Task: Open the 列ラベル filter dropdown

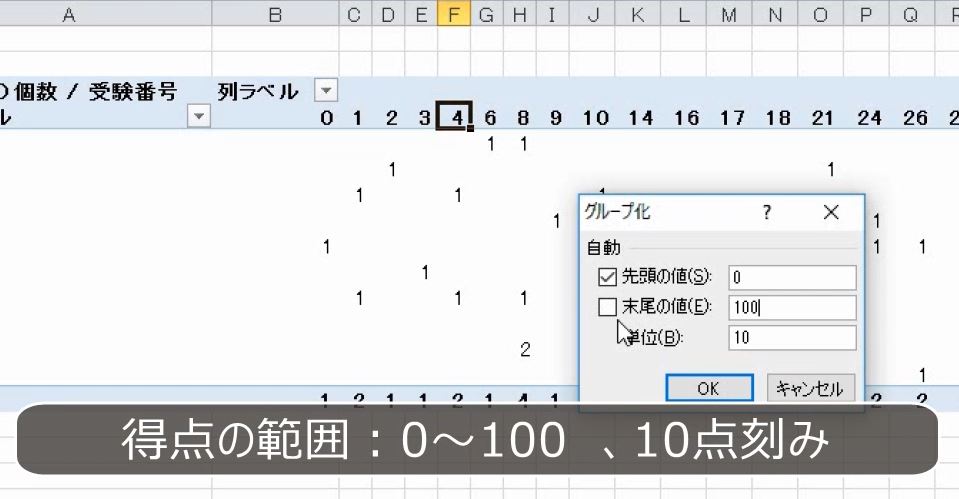Action: tap(326, 91)
